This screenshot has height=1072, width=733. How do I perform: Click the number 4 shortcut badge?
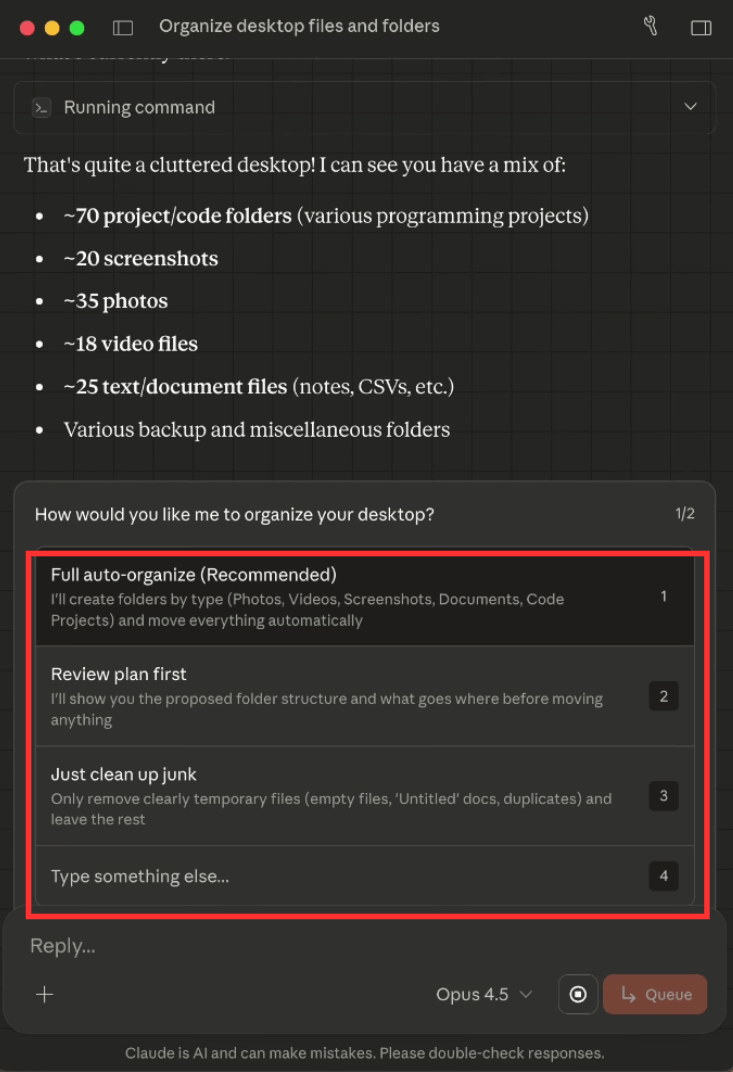click(663, 876)
